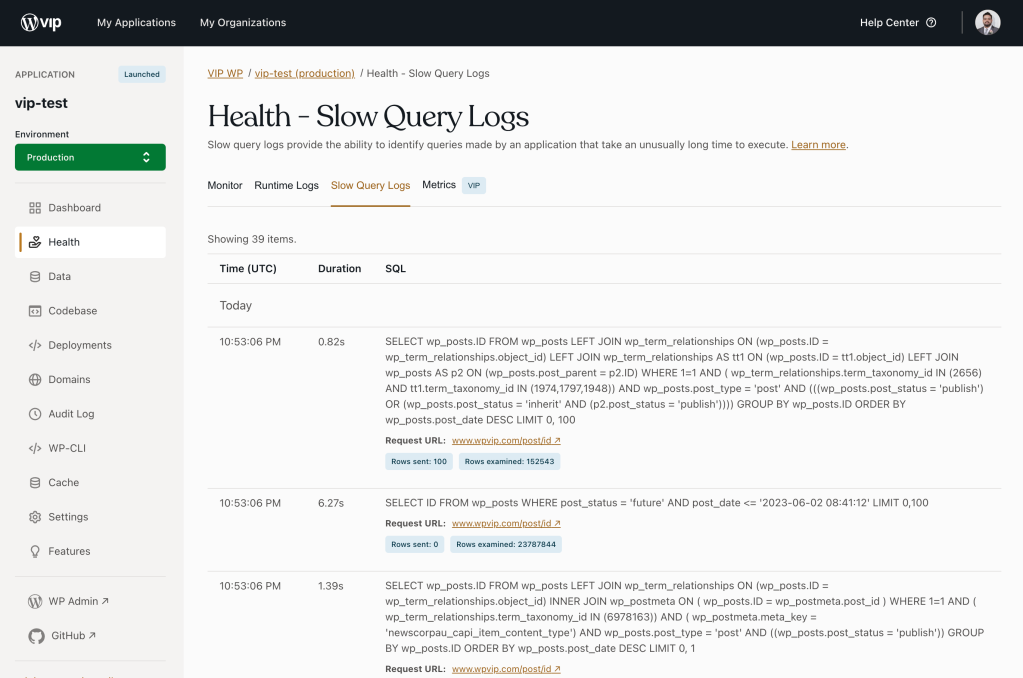Click the SQL column header

tap(395, 269)
